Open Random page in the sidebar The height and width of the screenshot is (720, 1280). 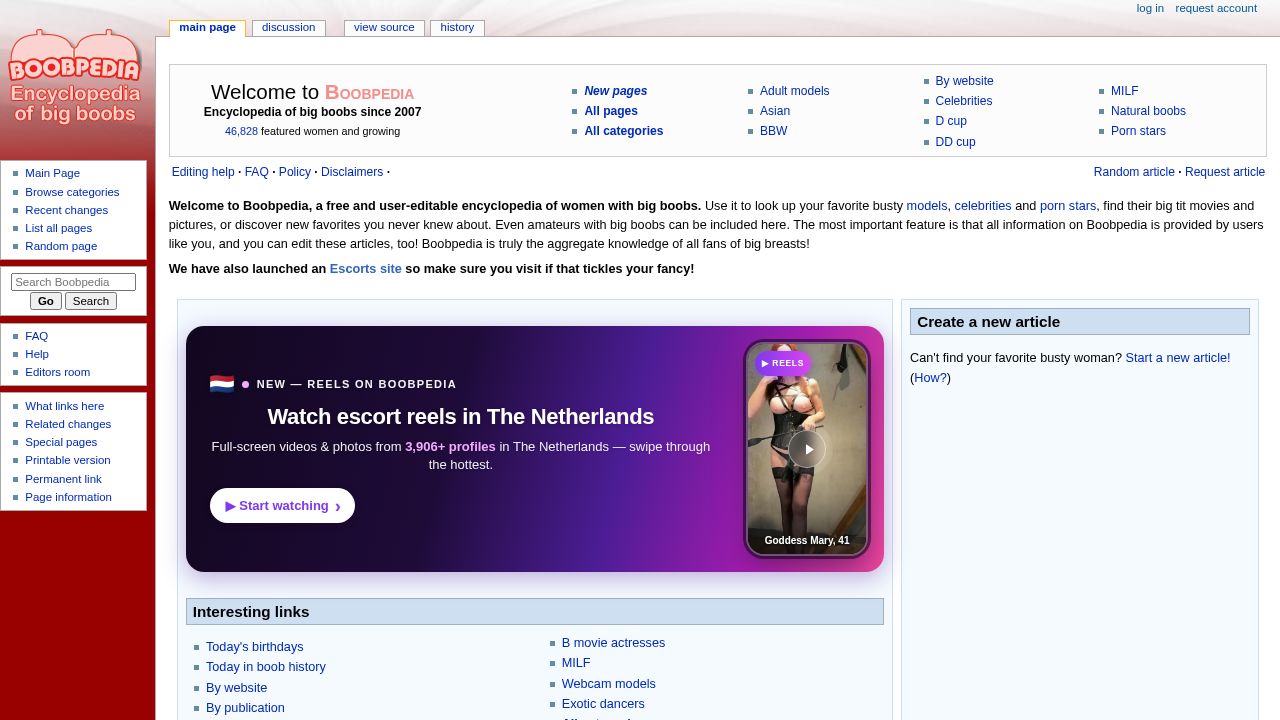tap(61, 246)
